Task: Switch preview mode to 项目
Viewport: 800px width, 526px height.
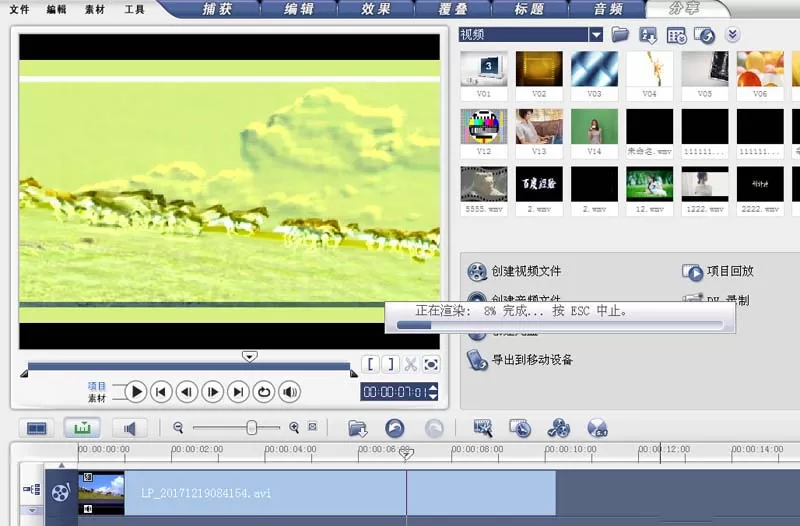Action: point(96,386)
